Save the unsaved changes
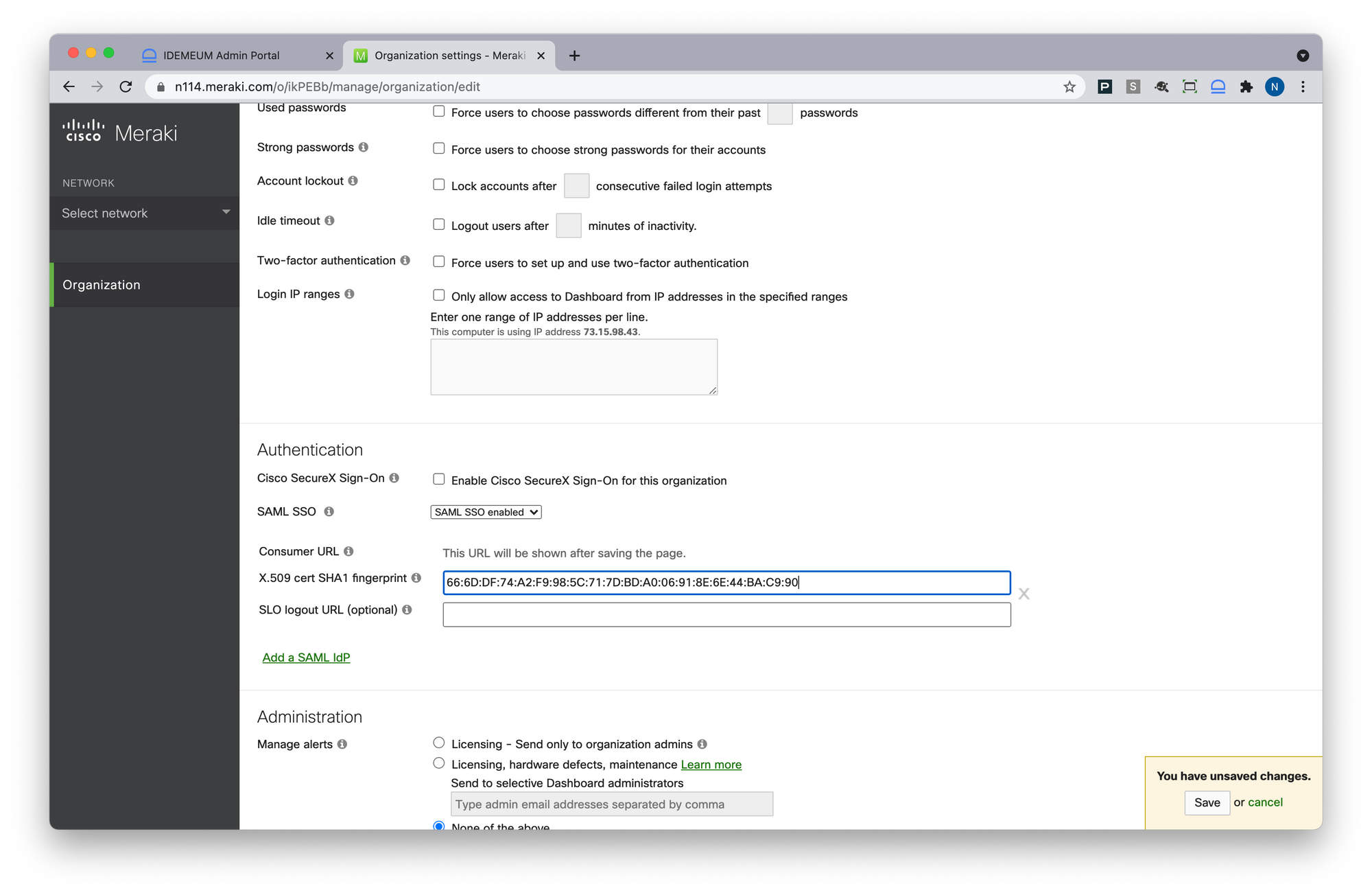1372x895 pixels. (x=1207, y=802)
